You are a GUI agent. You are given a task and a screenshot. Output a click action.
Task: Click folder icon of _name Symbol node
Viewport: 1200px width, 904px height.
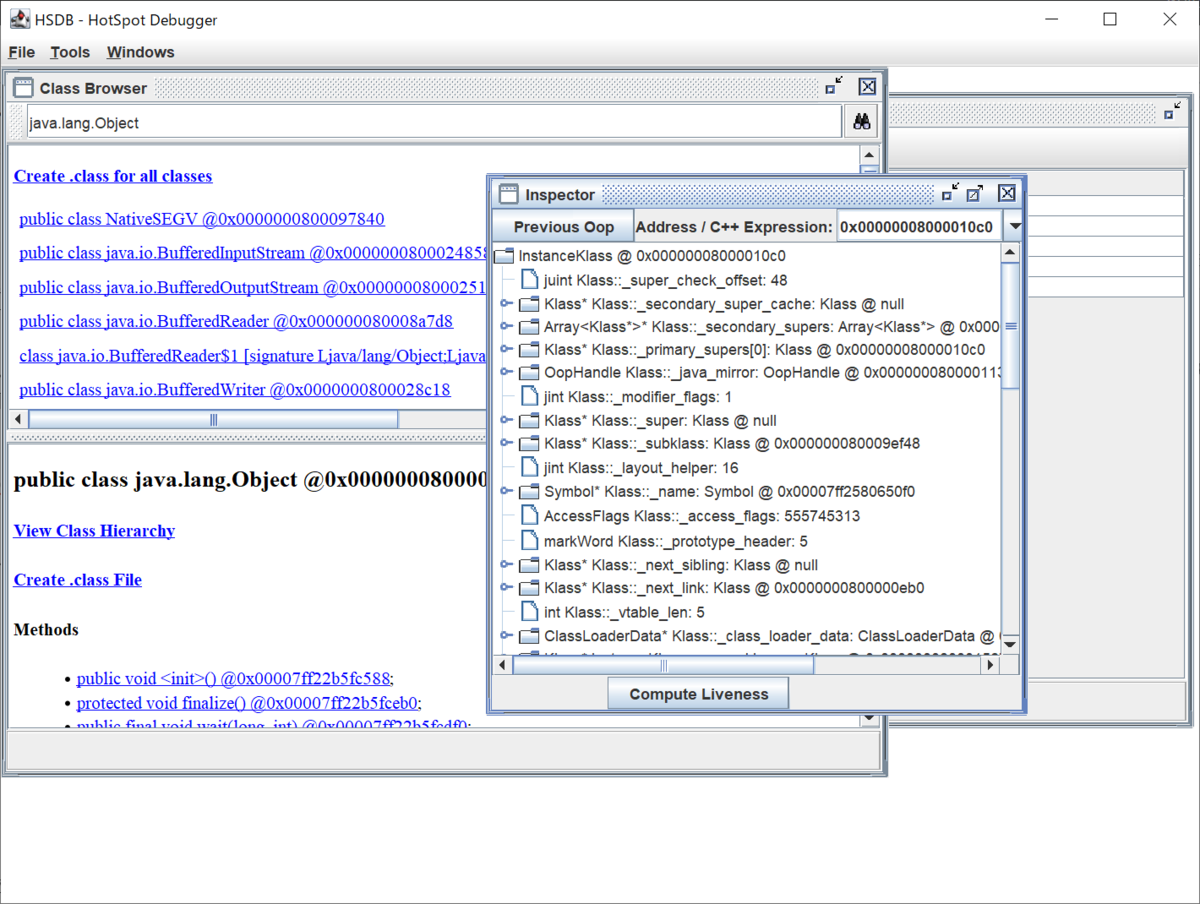[x=529, y=491]
